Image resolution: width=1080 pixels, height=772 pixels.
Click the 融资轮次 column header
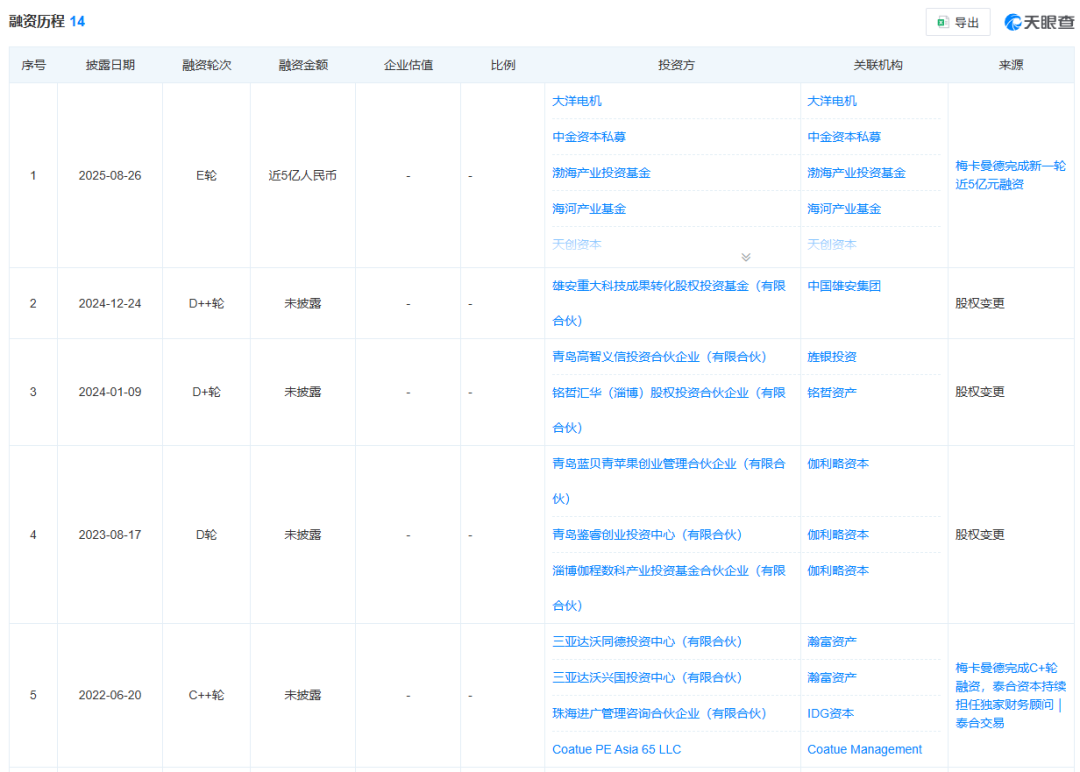tap(207, 65)
